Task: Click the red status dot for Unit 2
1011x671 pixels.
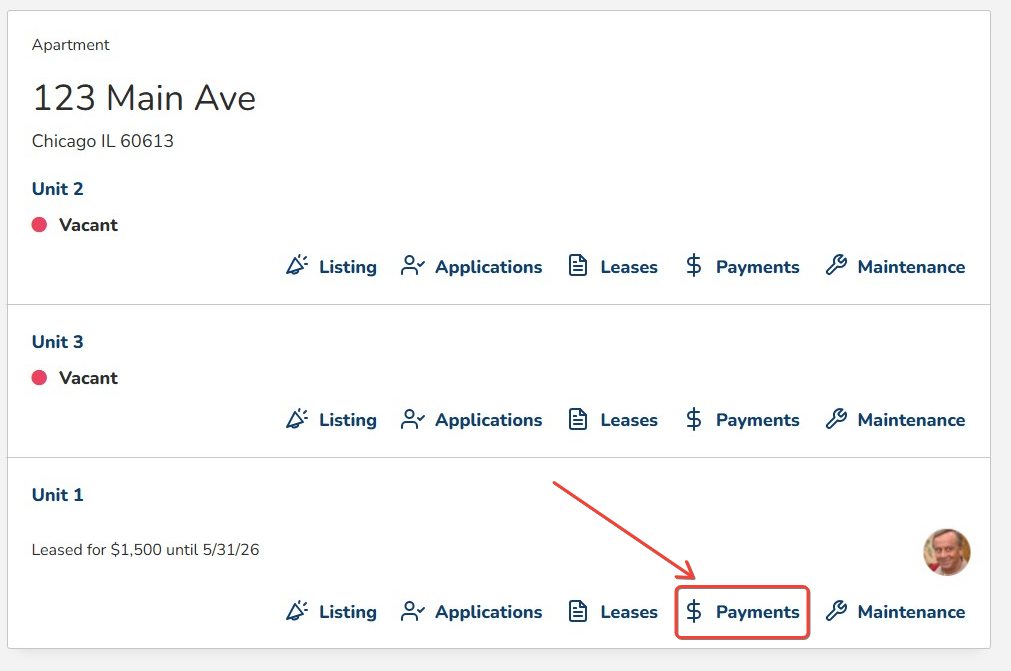Action: (39, 224)
